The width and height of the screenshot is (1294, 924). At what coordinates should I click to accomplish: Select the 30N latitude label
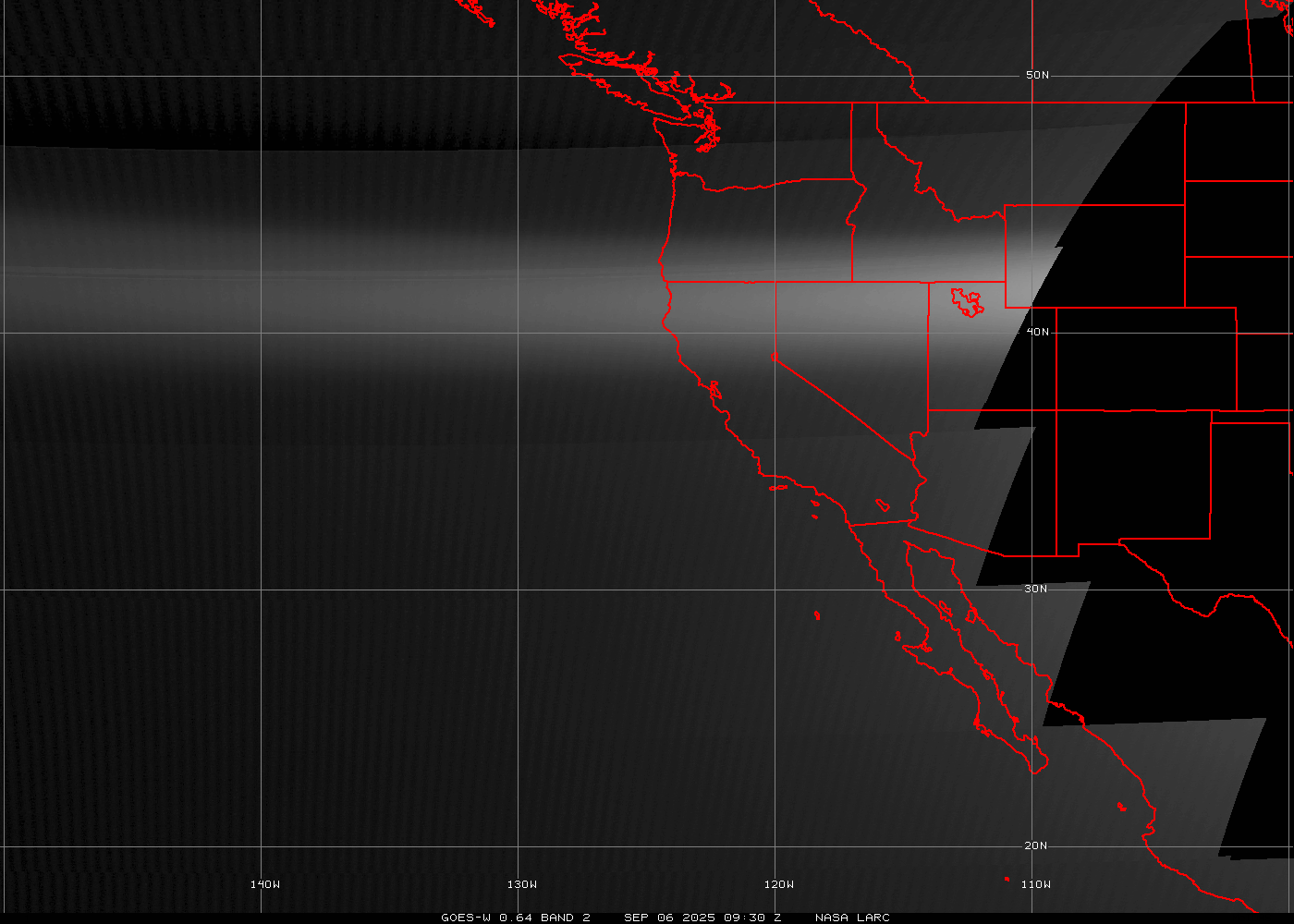(x=1035, y=589)
